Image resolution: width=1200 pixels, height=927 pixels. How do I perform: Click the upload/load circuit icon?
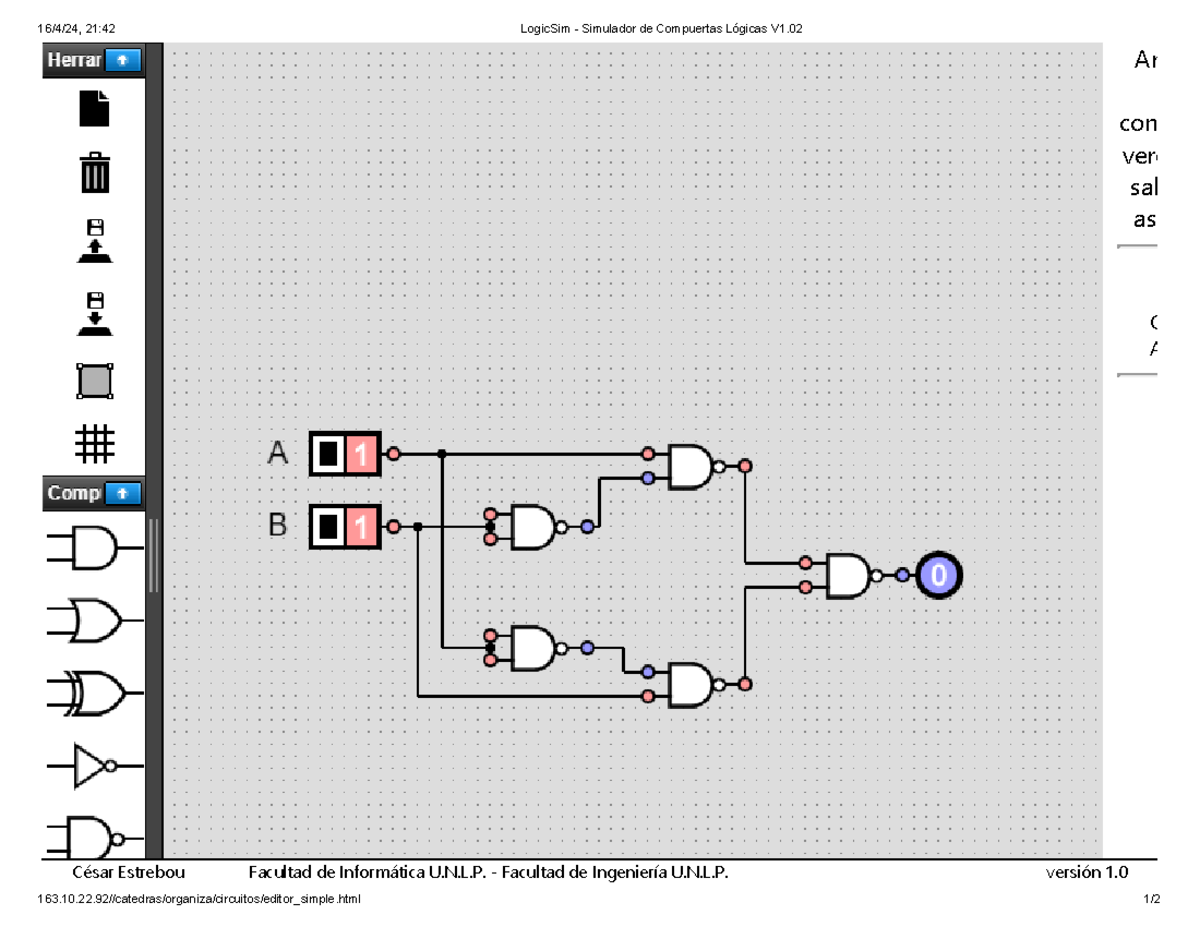tap(95, 241)
